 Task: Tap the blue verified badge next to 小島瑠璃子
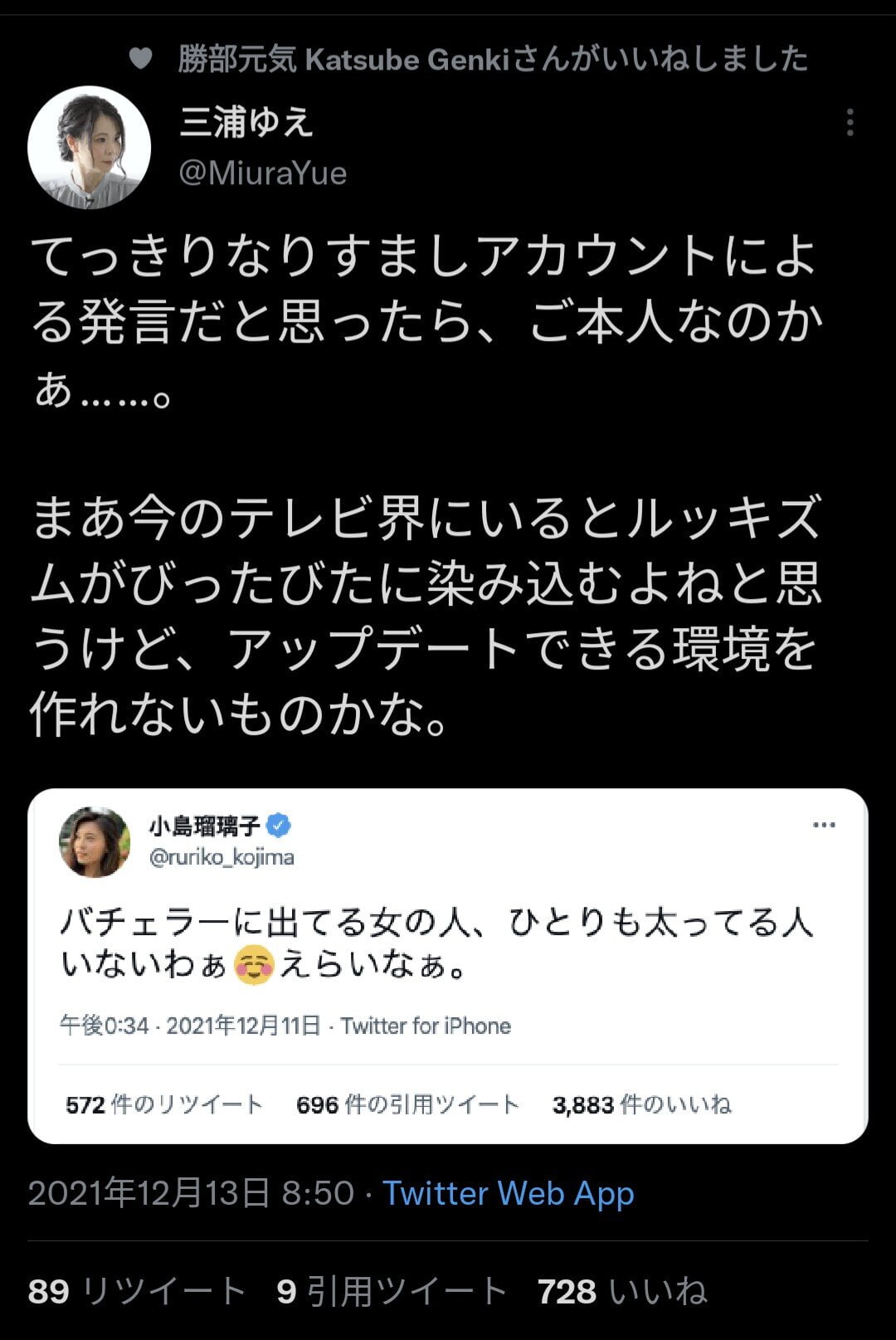[280, 826]
